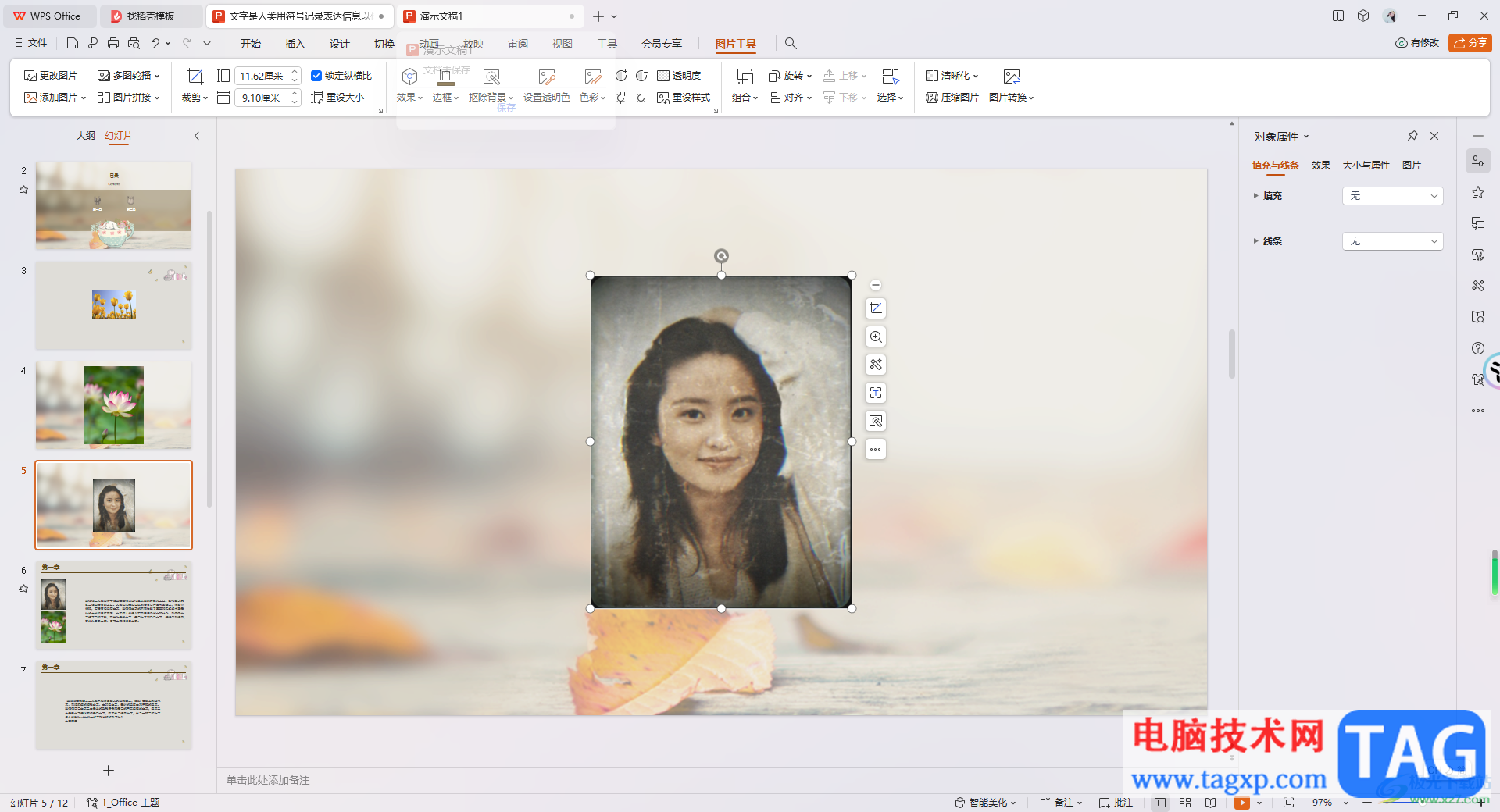Switch to Size & Properties (大小与属性) tab
This screenshot has width=1500, height=812.
pos(1366,166)
